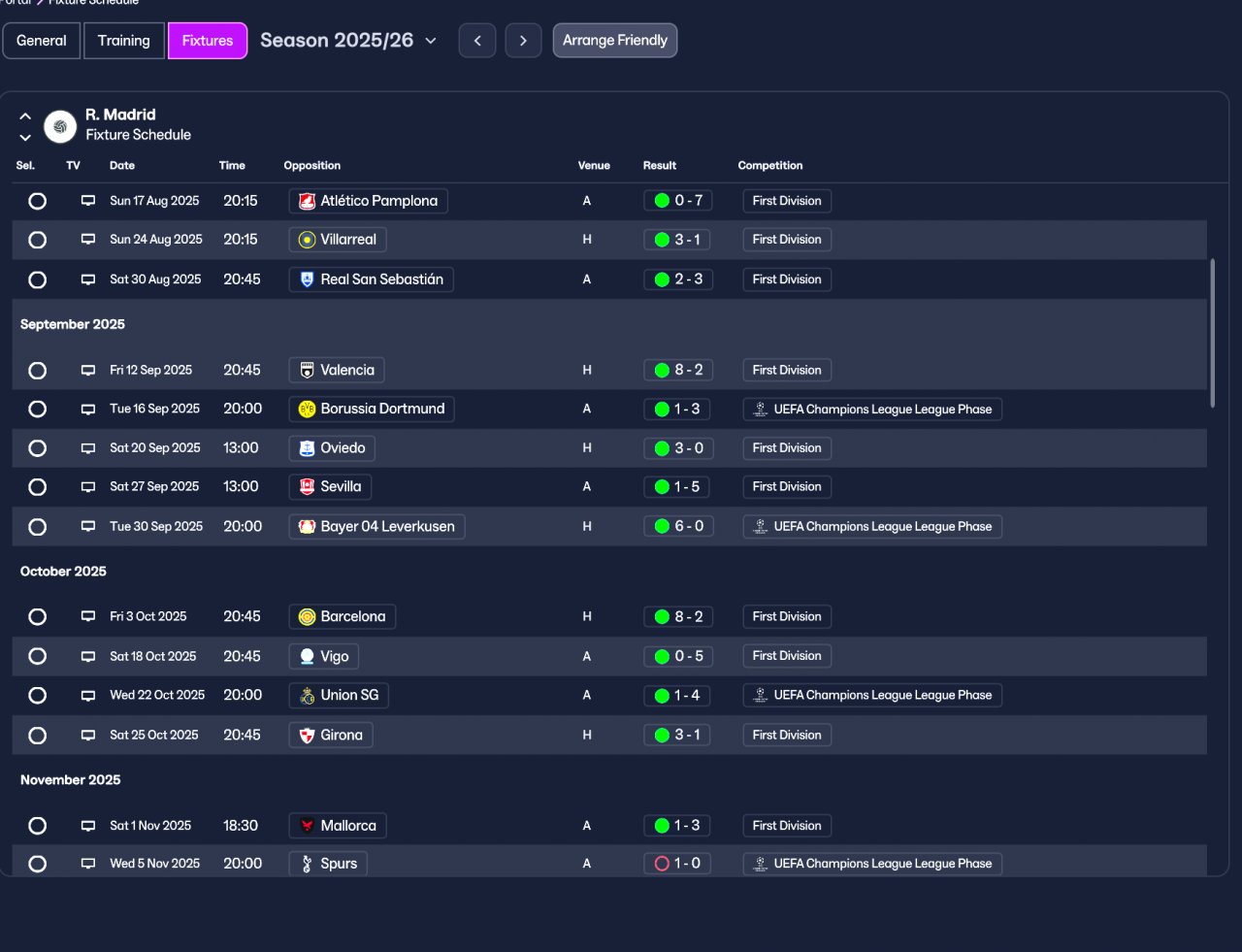This screenshot has height=952, width=1242.
Task: Open the 8 - 2 result against Valencia
Action: 677,370
